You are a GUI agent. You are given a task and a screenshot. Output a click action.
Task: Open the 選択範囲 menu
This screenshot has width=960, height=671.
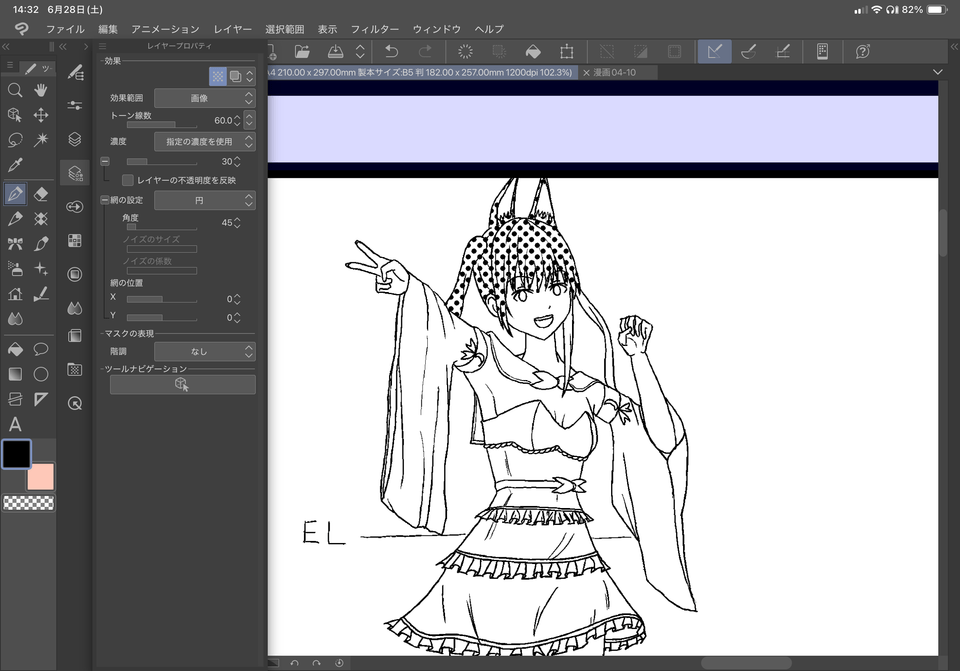[x=285, y=29]
